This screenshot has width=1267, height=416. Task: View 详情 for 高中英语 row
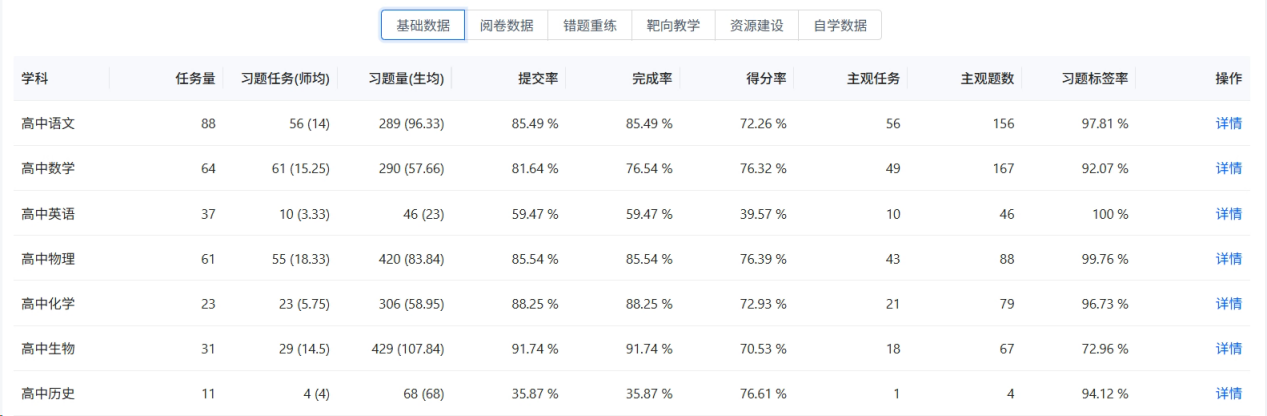[x=1229, y=214]
